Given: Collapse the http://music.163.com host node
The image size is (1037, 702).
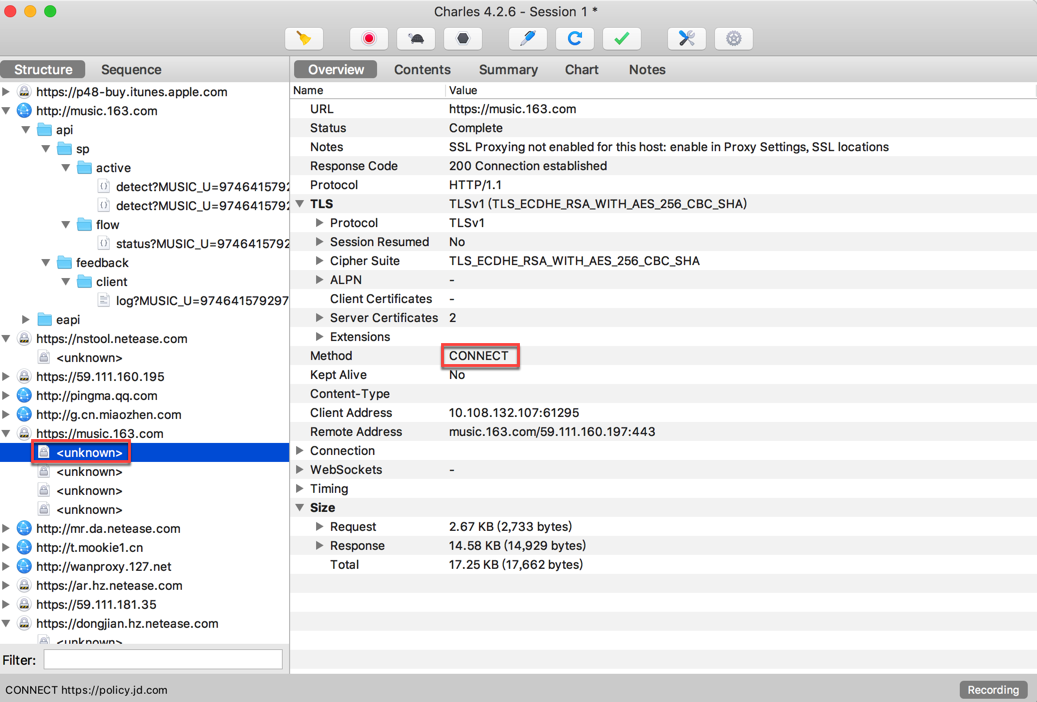Looking at the screenshot, I should point(6,110).
